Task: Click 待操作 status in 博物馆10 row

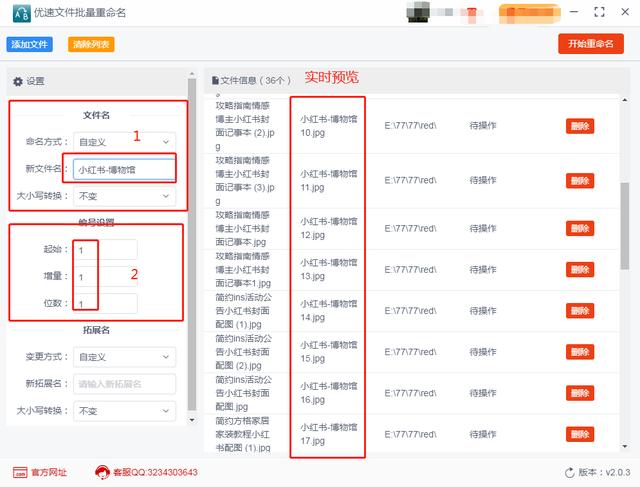Action: coord(482,126)
